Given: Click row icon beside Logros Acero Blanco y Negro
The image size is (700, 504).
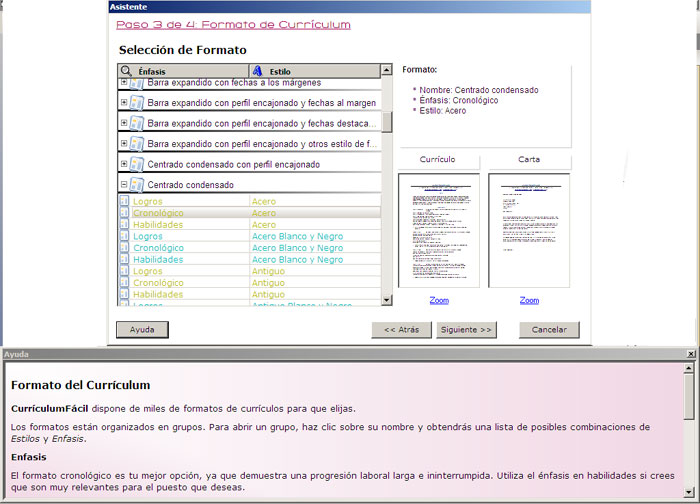Looking at the screenshot, I should [x=124, y=236].
